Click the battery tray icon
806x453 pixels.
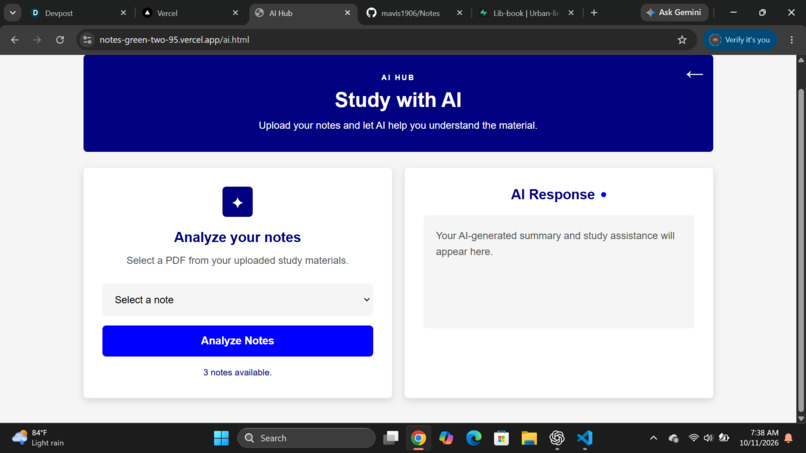724,438
